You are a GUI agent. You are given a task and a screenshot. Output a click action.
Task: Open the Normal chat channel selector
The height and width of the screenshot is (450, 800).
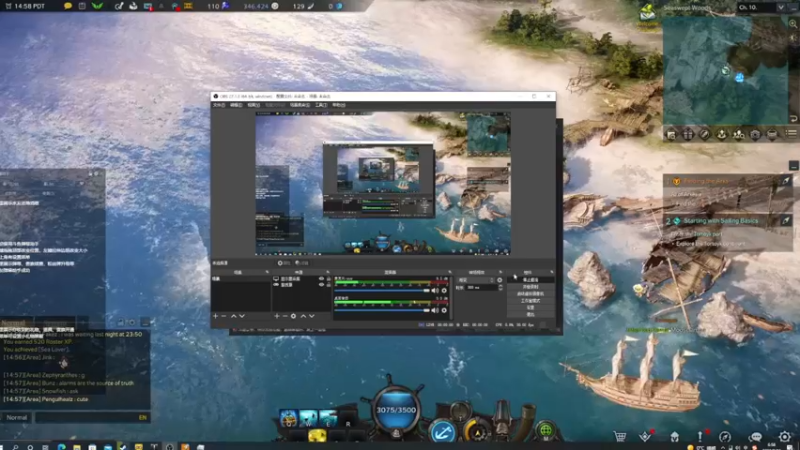pos(17,417)
